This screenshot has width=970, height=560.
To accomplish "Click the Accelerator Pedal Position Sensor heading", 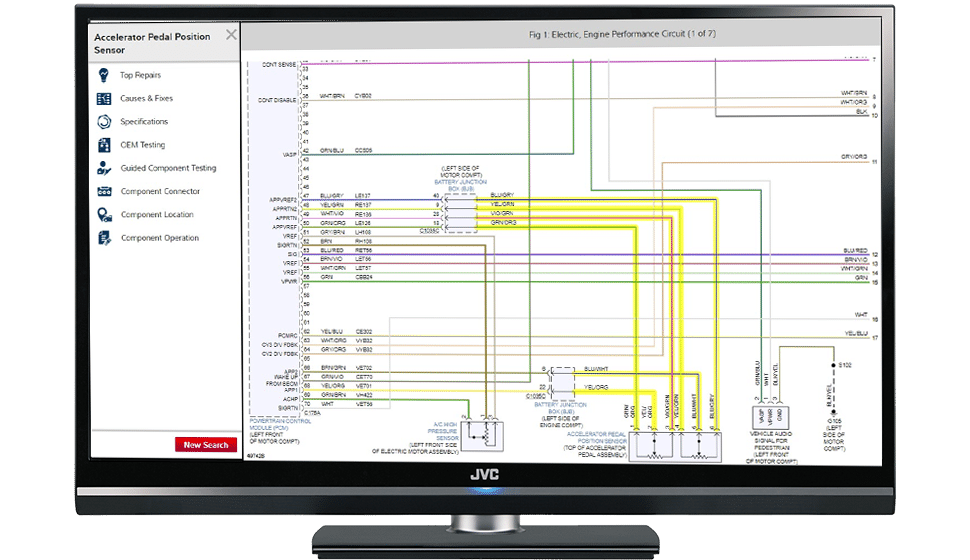I will [152, 43].
